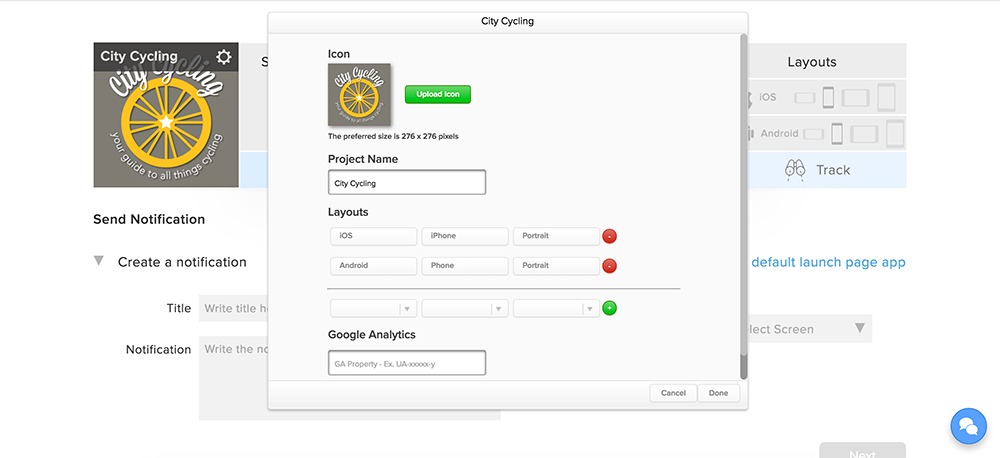Click the large City Cycling project thumbnail

(x=166, y=115)
